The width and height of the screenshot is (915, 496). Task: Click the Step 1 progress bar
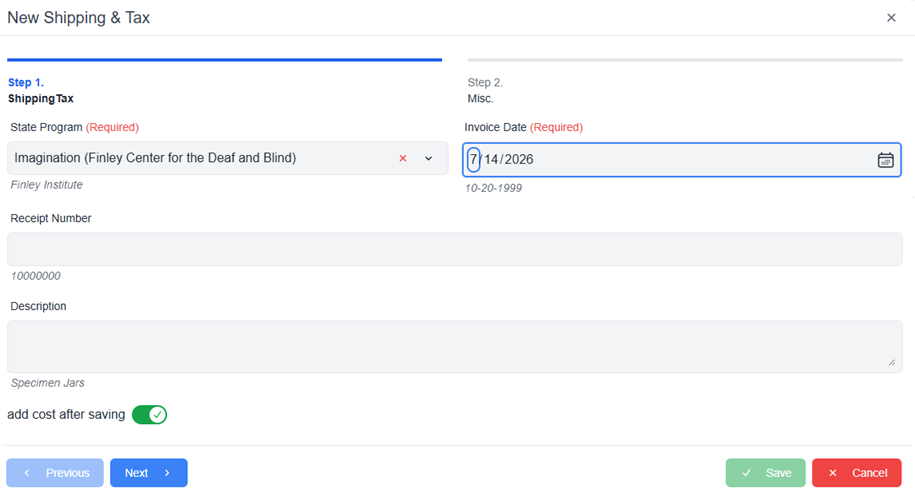(225, 60)
